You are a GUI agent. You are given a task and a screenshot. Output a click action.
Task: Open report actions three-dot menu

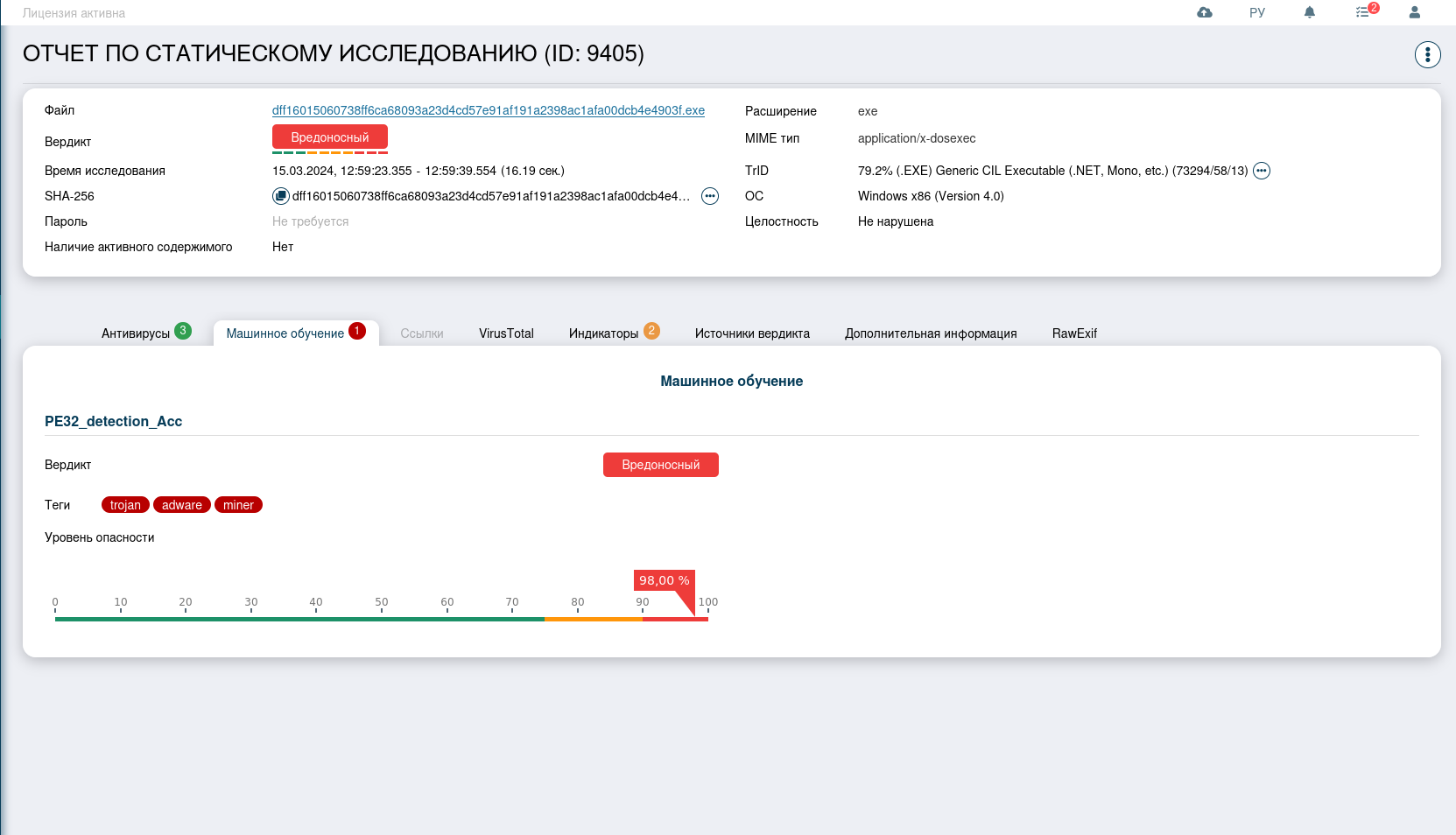[1427, 54]
